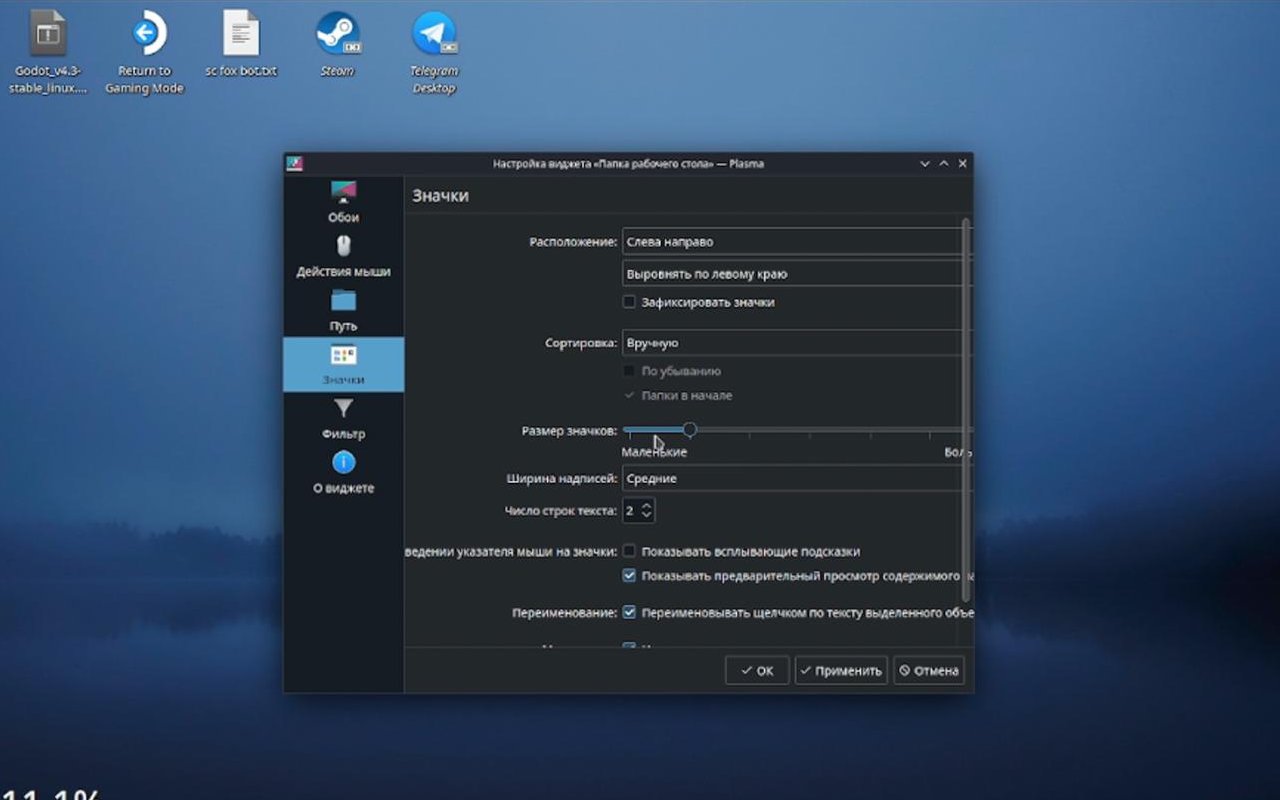1280x800 pixels.
Task: Open the Обои (Wallpaper) section icon
Action: point(343,192)
